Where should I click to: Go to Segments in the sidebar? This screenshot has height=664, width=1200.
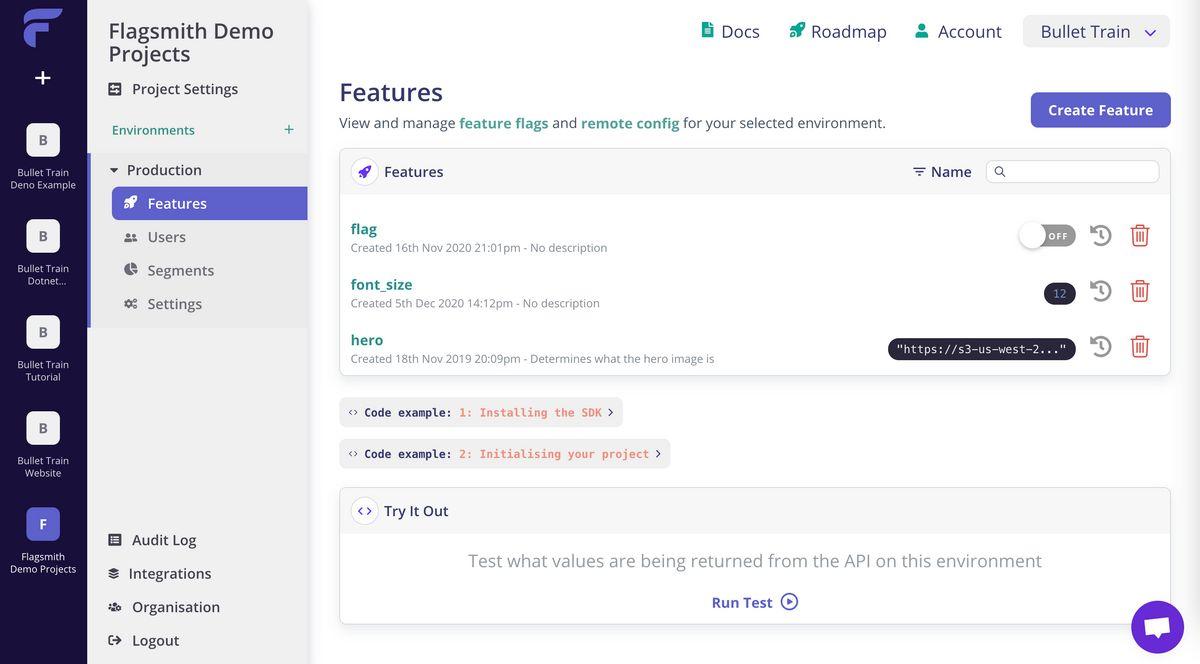click(180, 271)
